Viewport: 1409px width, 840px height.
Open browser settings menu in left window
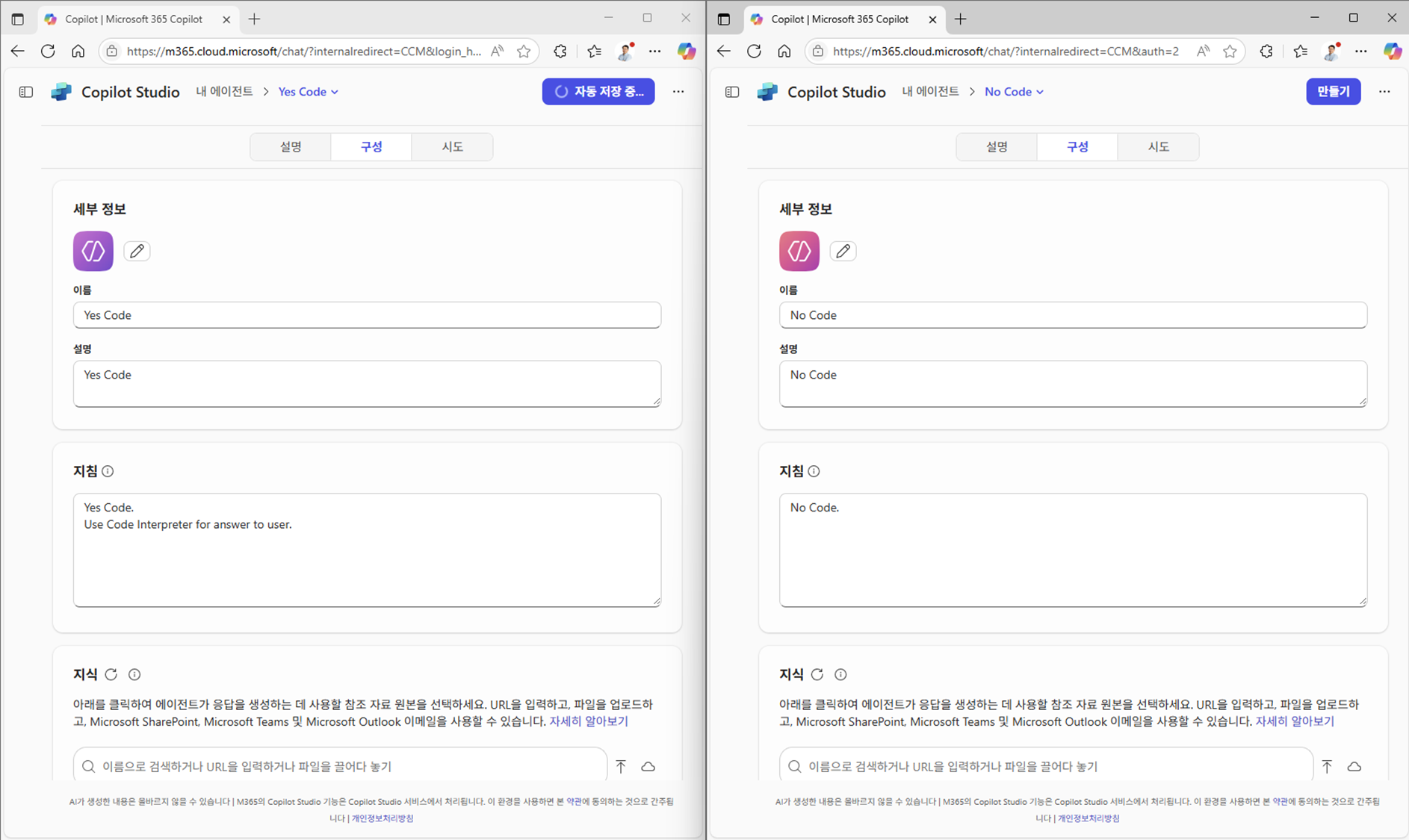(x=655, y=51)
